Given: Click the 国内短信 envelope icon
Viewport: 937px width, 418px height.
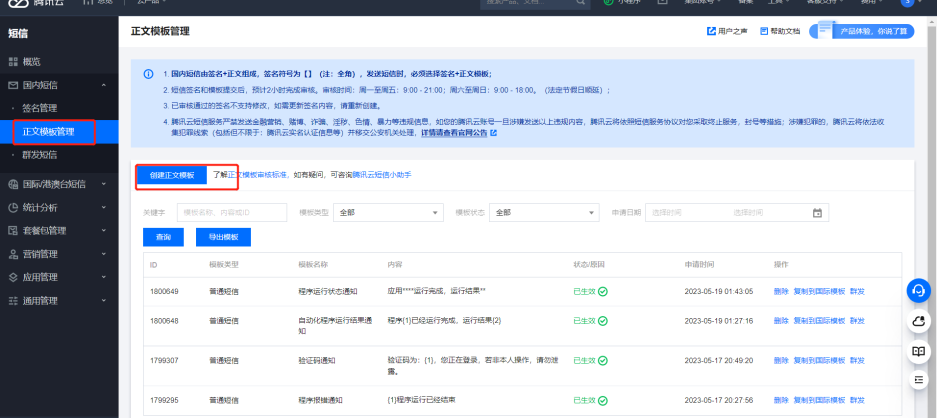Looking at the screenshot, I should [x=13, y=85].
